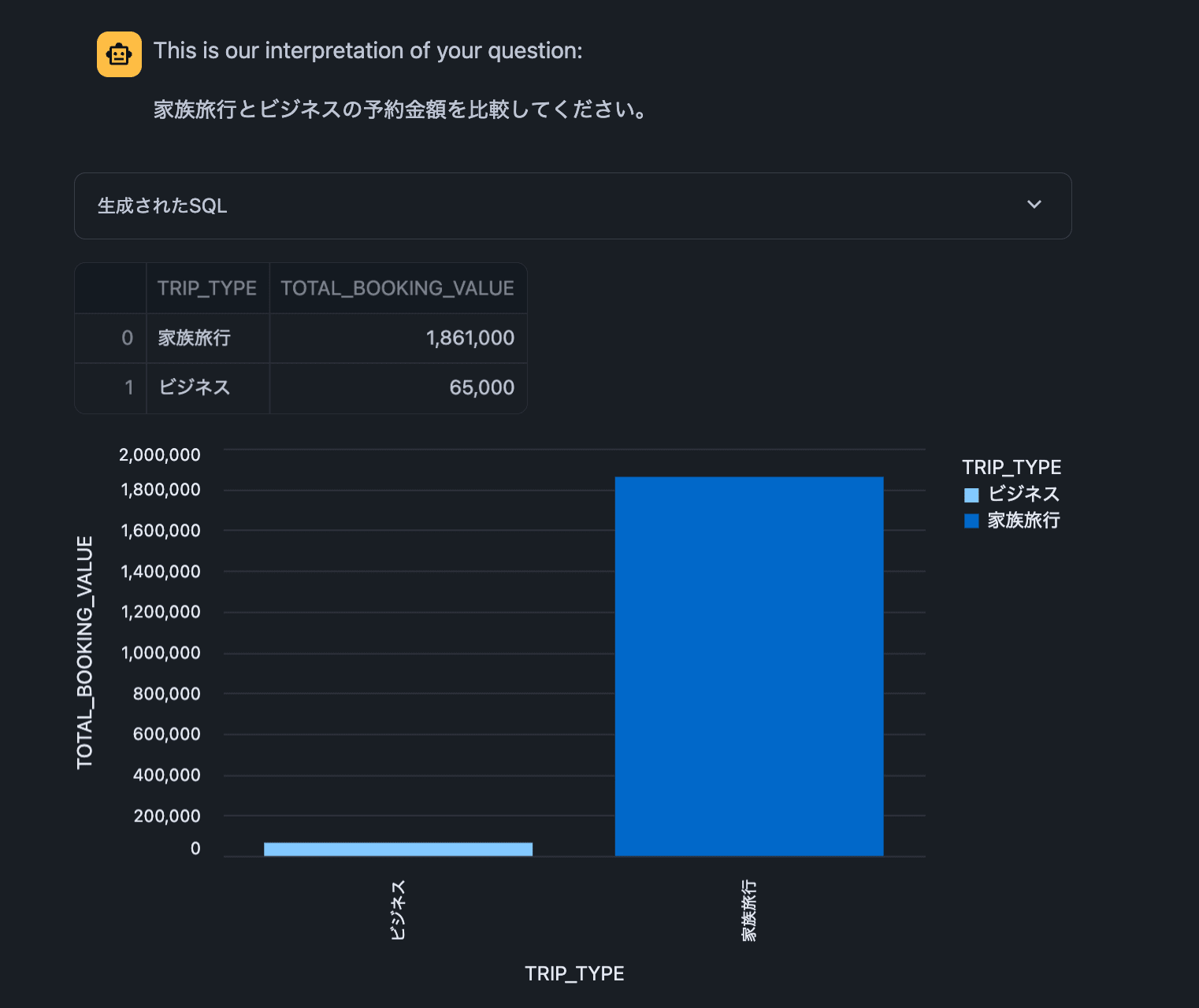Click the short ビジネス bar in chart
Screen dimensions: 1199x1008
click(x=398, y=849)
